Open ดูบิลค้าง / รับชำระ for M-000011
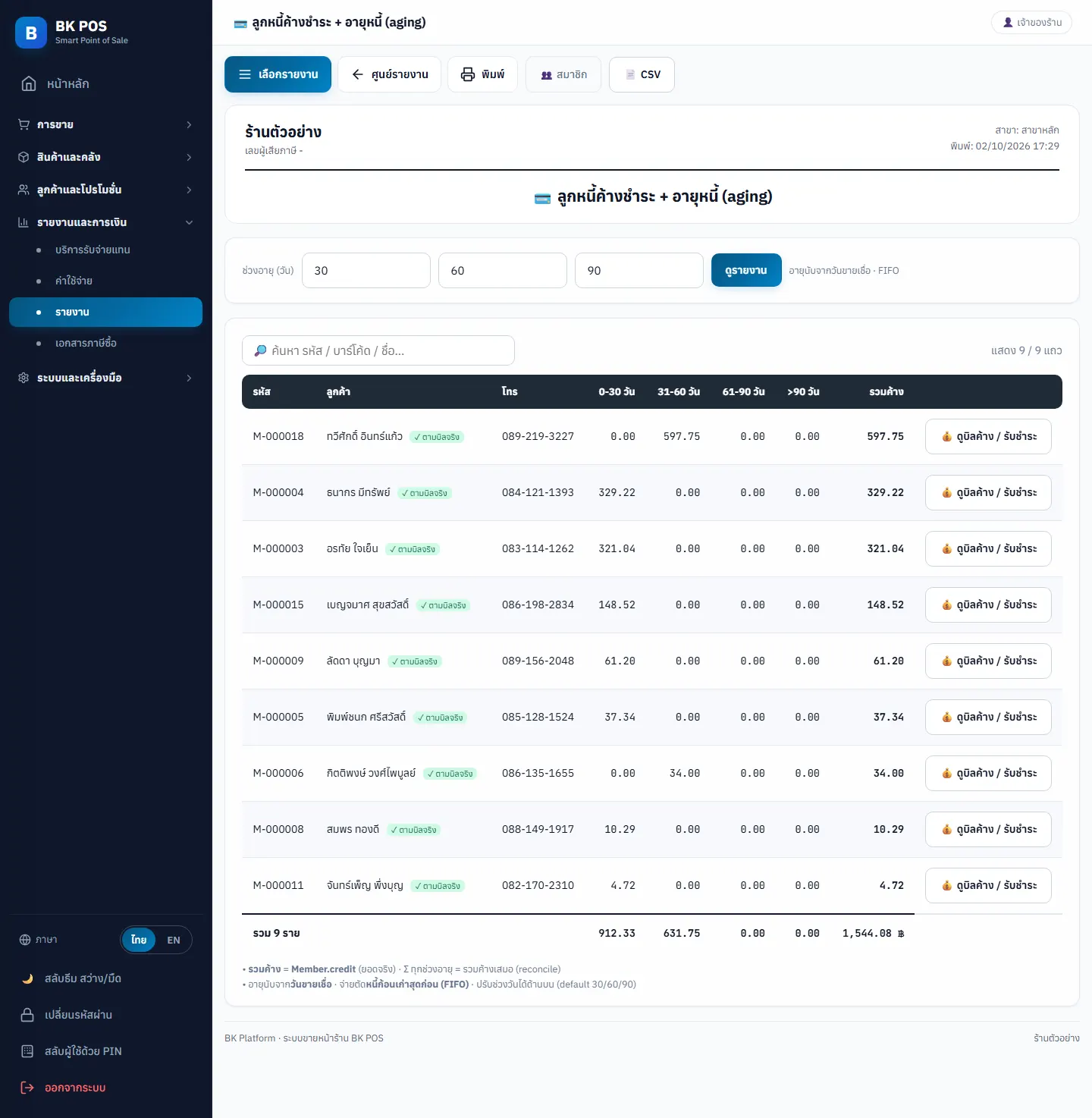 [988, 885]
